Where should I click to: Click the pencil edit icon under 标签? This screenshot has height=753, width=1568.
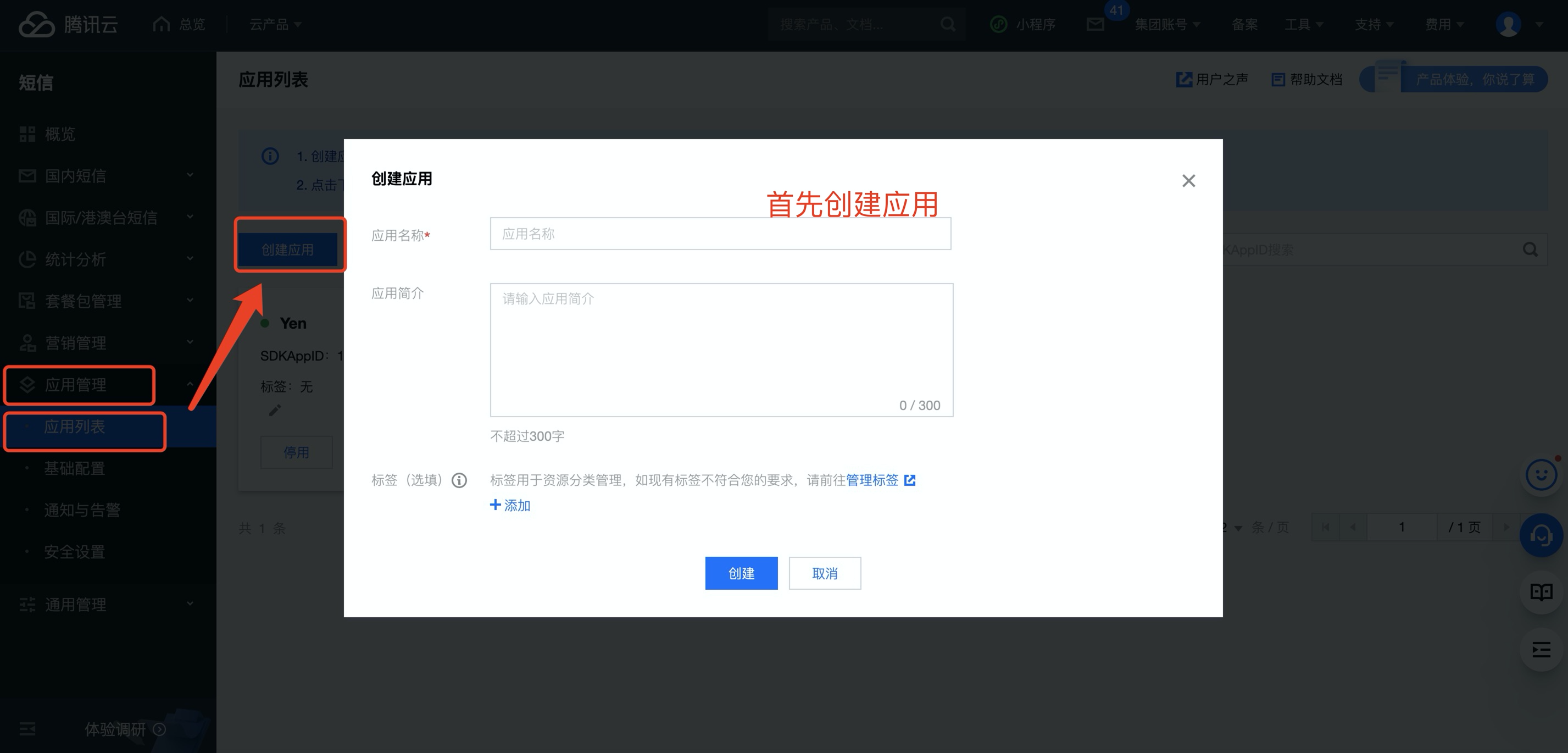point(275,410)
